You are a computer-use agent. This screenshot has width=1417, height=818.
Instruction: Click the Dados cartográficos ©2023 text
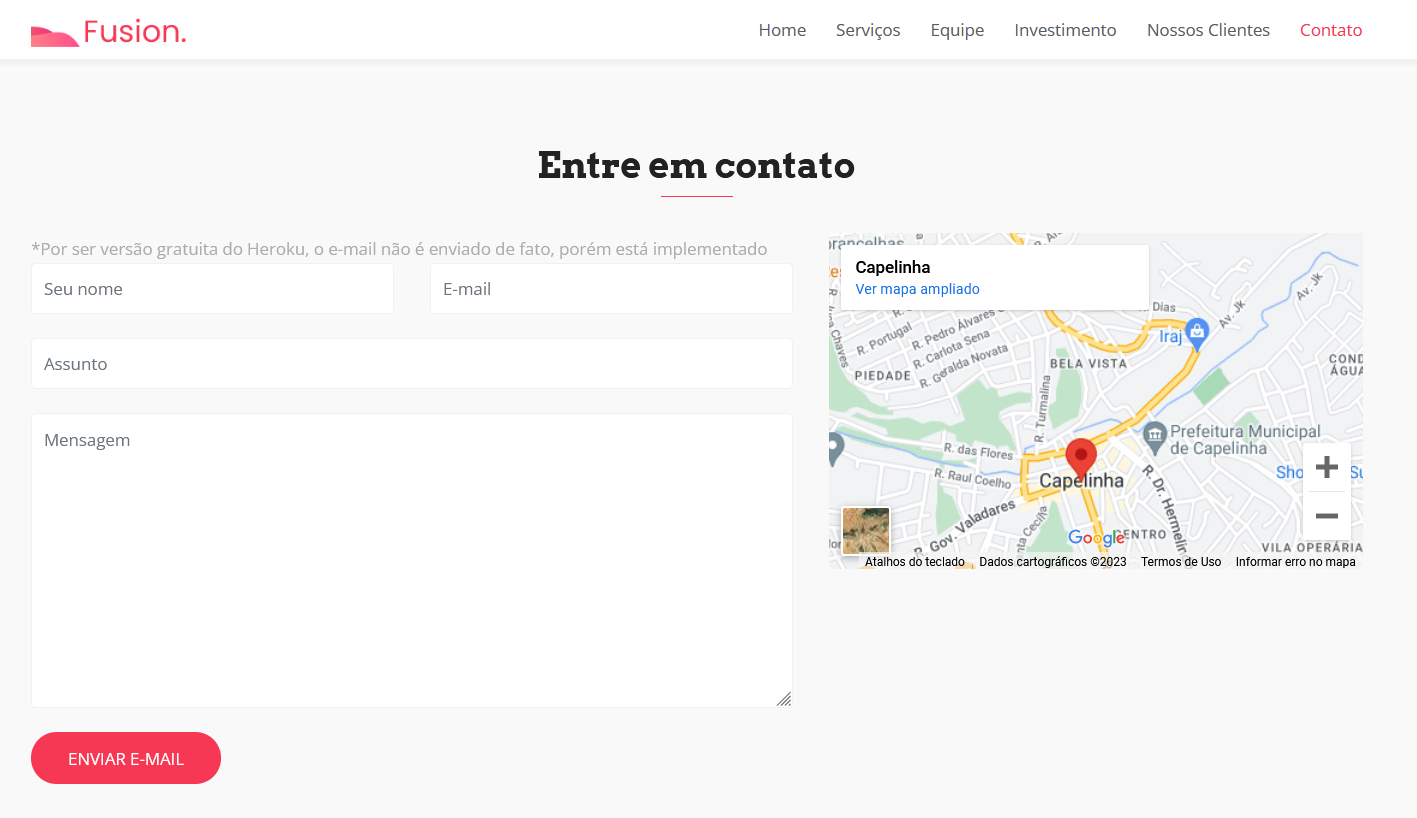(x=1053, y=562)
